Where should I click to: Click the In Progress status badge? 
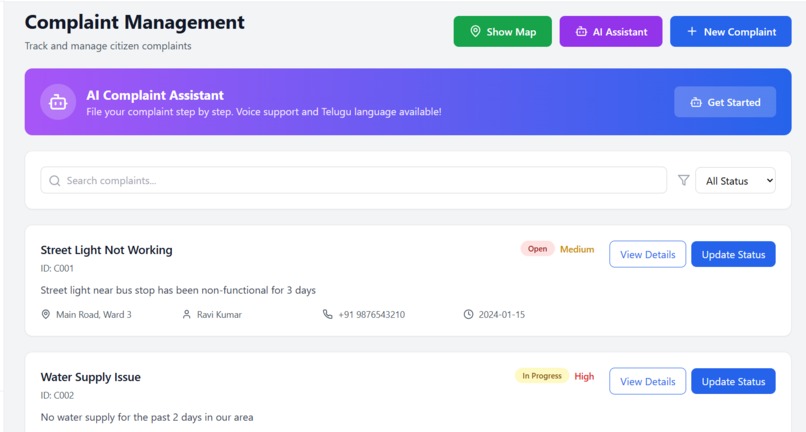tap(542, 376)
